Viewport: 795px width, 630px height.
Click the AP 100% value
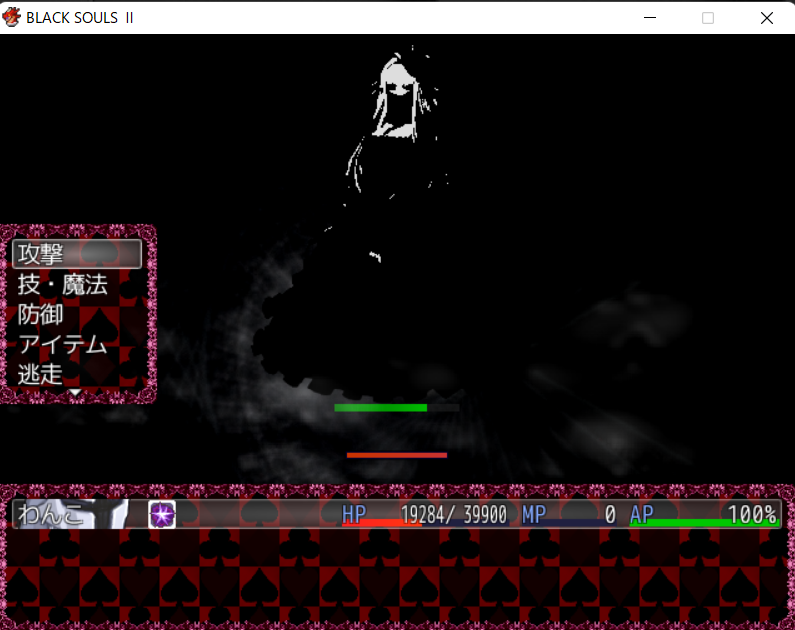coord(752,514)
